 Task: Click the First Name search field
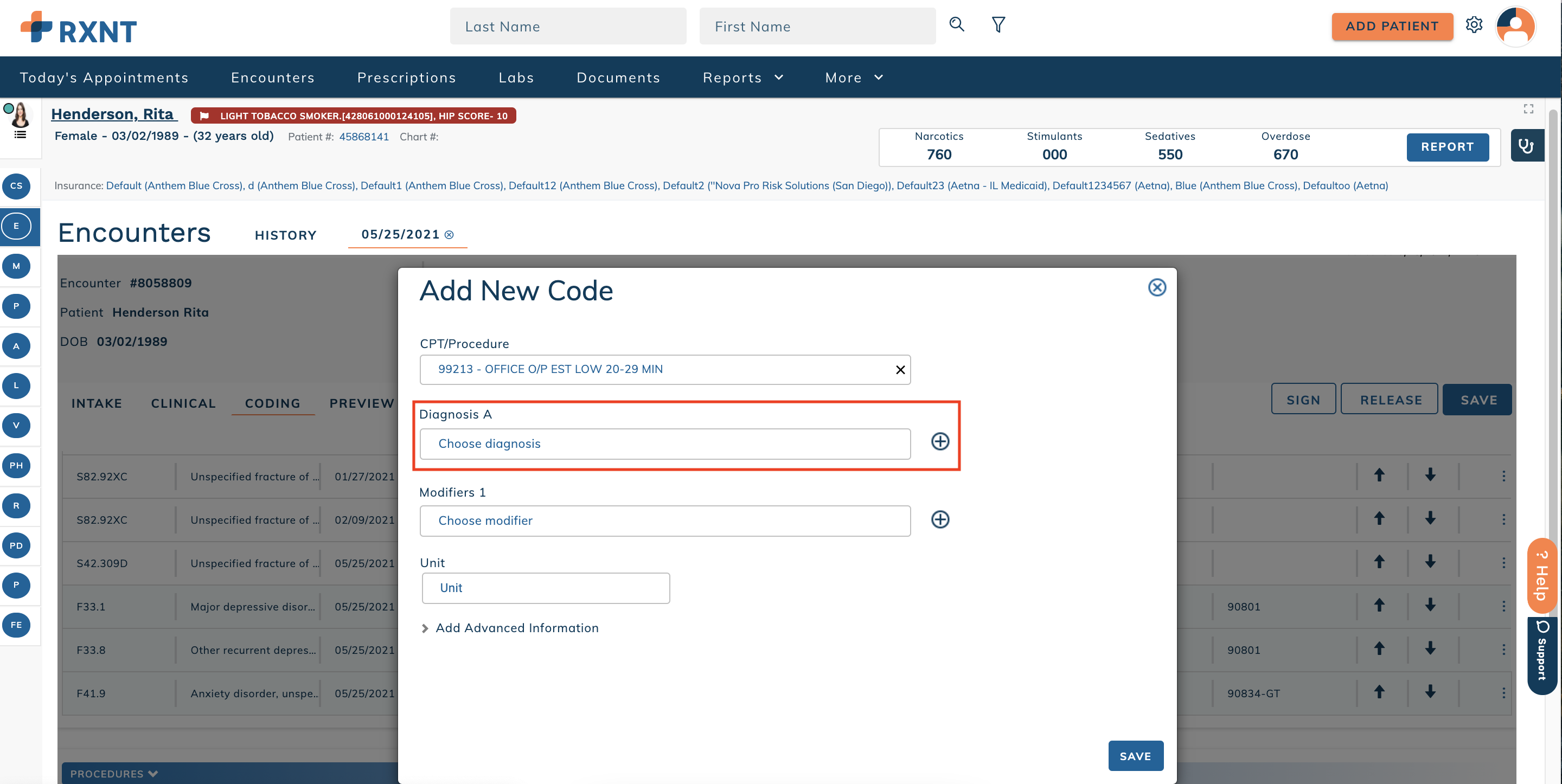(x=817, y=26)
